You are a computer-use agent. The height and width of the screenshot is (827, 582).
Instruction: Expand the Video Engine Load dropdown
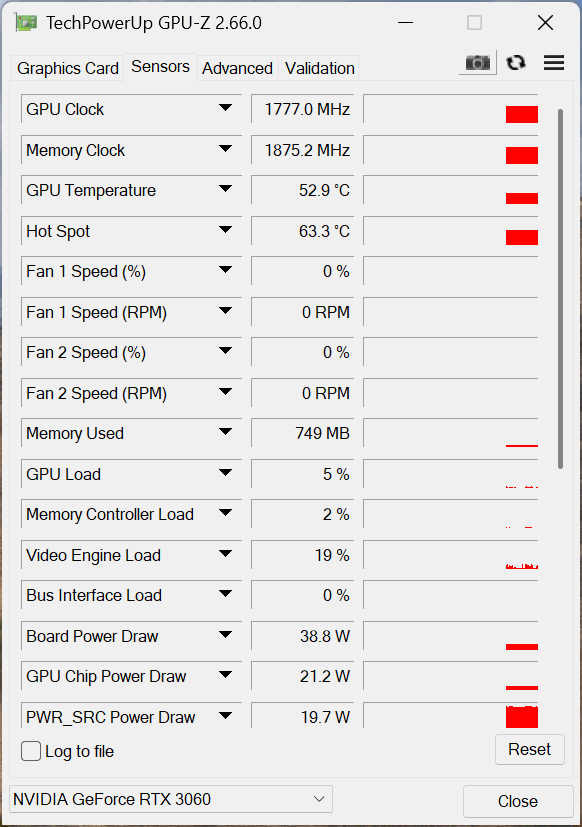click(225, 554)
